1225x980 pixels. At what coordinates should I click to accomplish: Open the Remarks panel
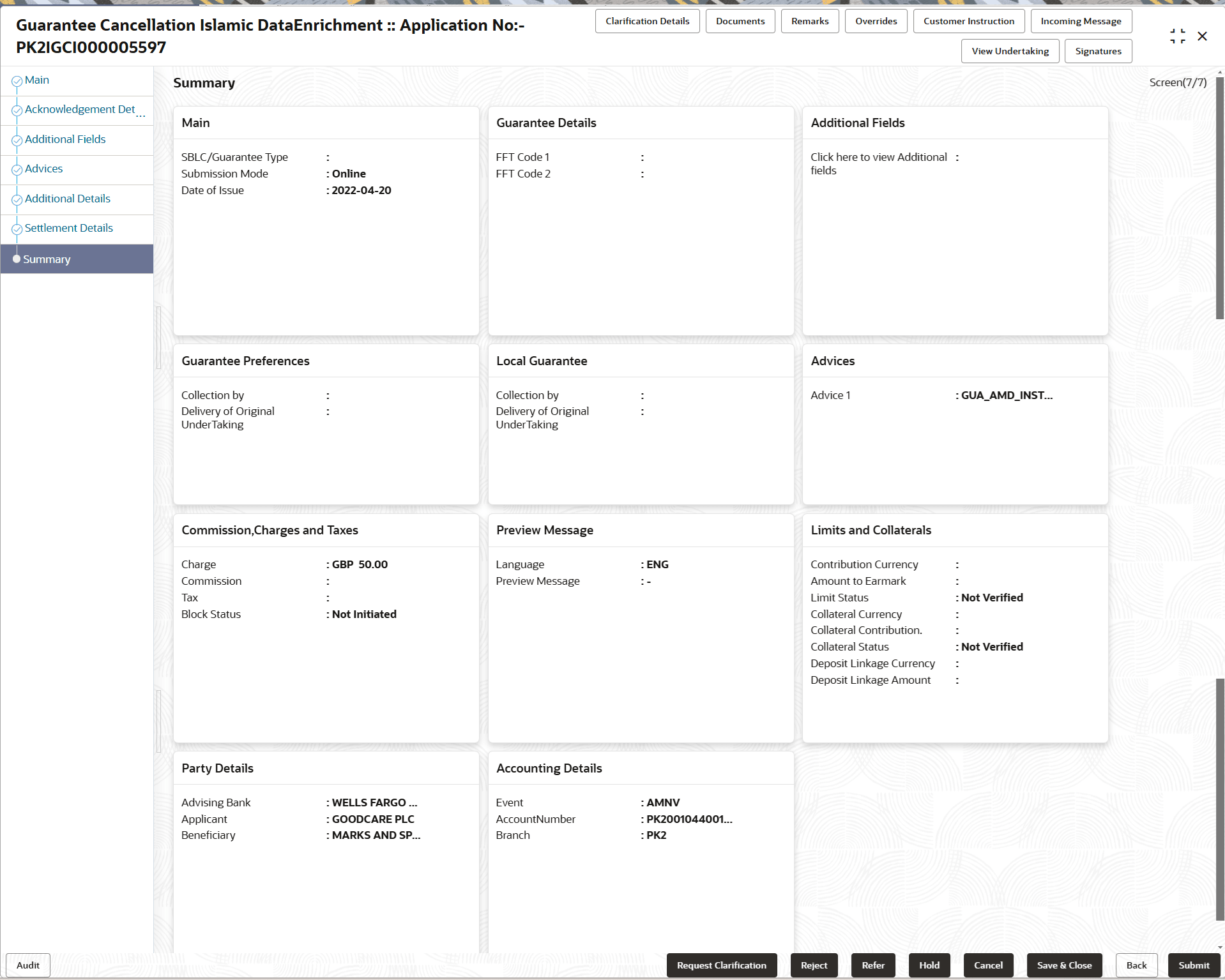[809, 20]
